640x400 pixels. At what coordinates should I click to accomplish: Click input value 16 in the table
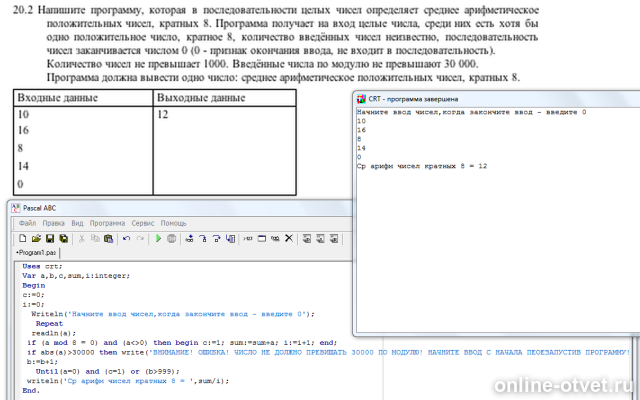coord(23,130)
